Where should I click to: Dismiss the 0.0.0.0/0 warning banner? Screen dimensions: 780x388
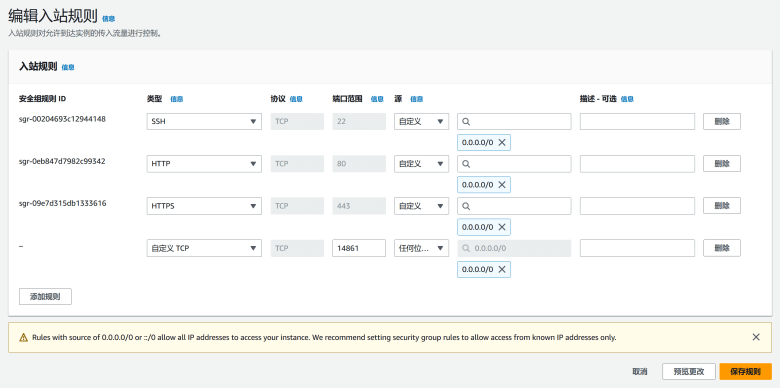pos(756,337)
